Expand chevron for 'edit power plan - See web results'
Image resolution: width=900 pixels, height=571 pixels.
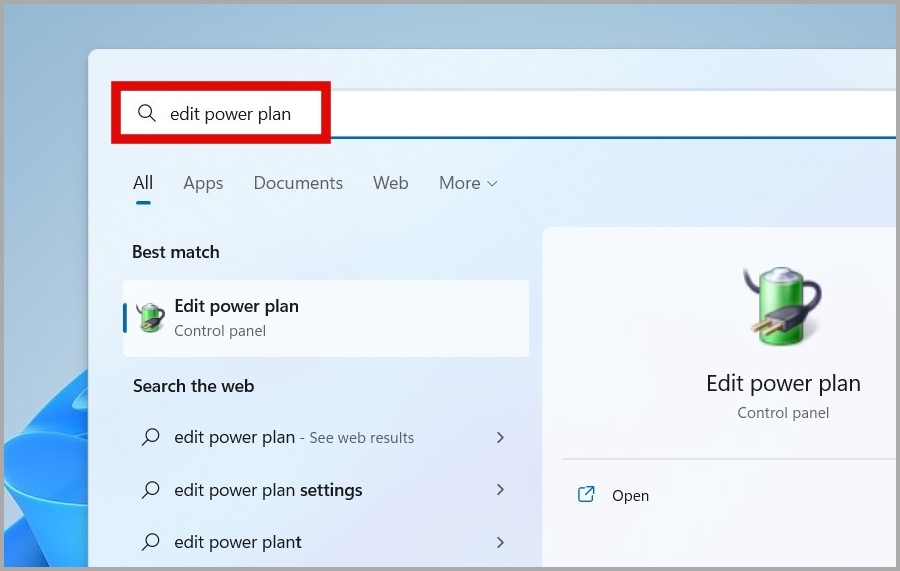tap(500, 437)
